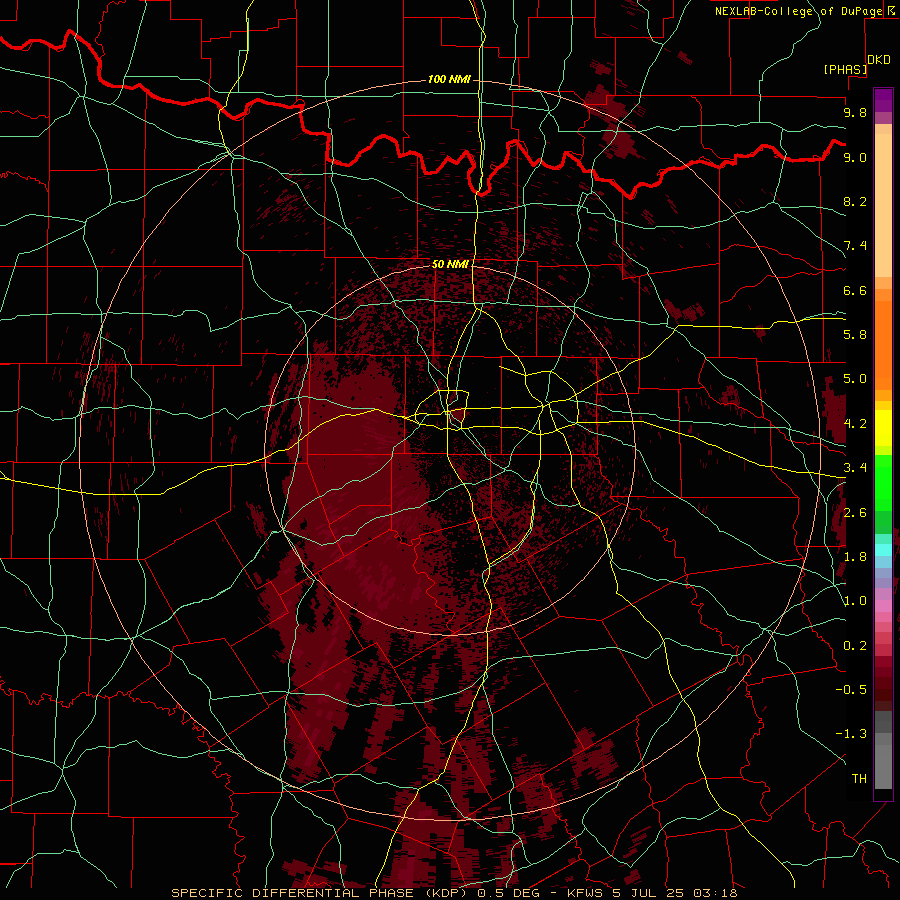Screen dimensions: 900x900
Task: Click the TH threshold label on scale
Action: (x=859, y=779)
